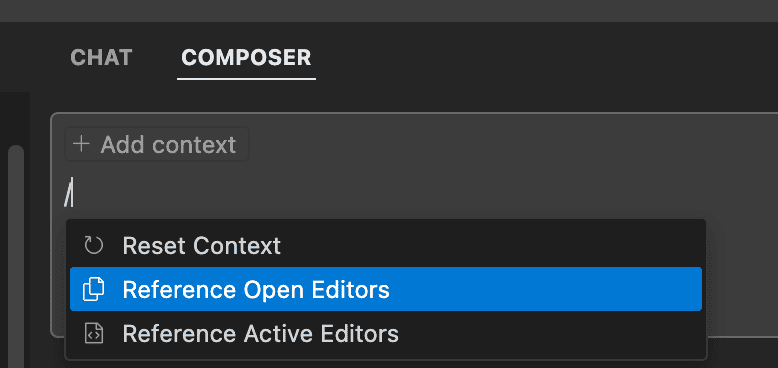
Task: Click the code file icon for Active Editors
Action: click(x=94, y=333)
